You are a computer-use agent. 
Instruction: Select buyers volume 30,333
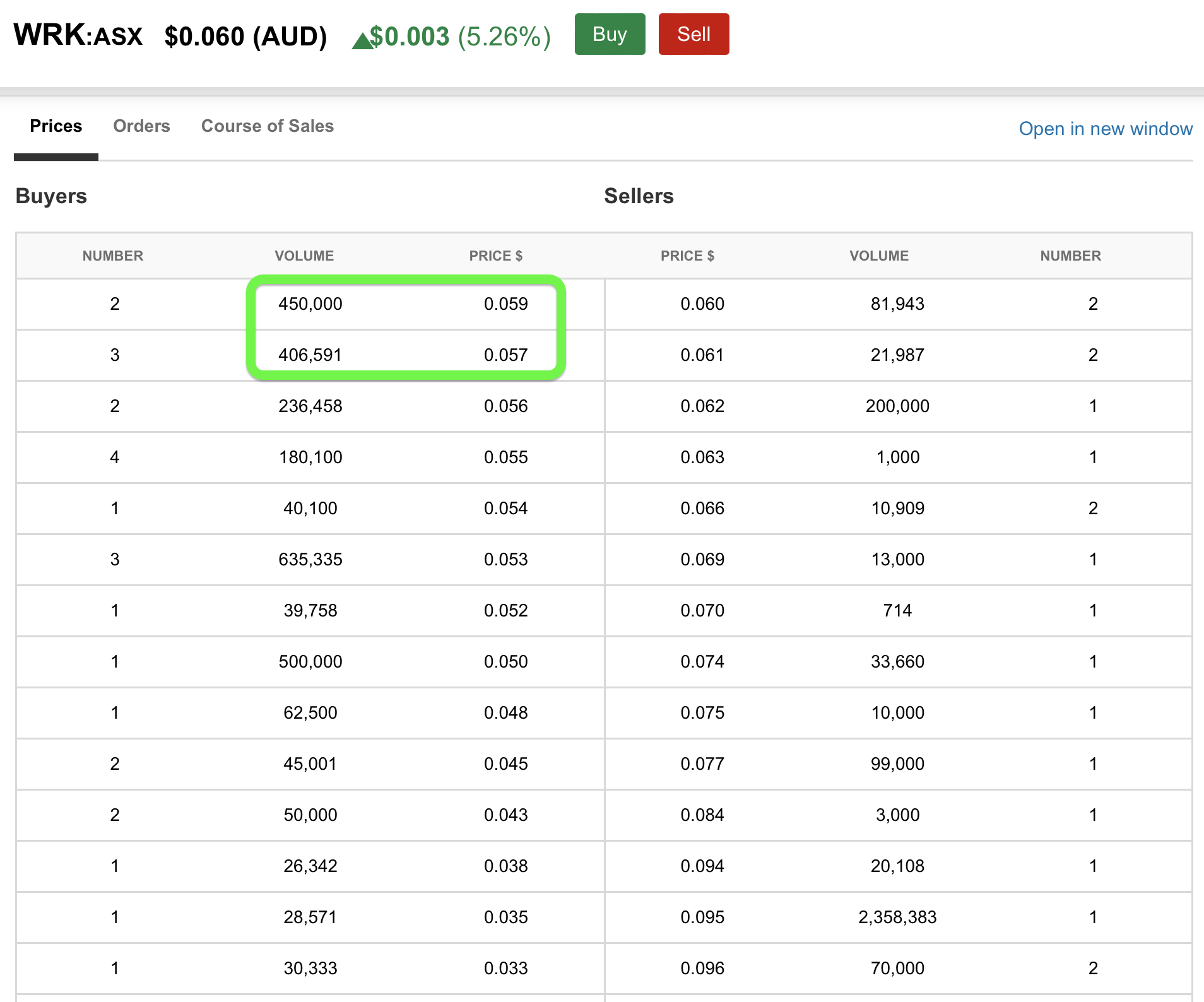pyautogui.click(x=310, y=969)
